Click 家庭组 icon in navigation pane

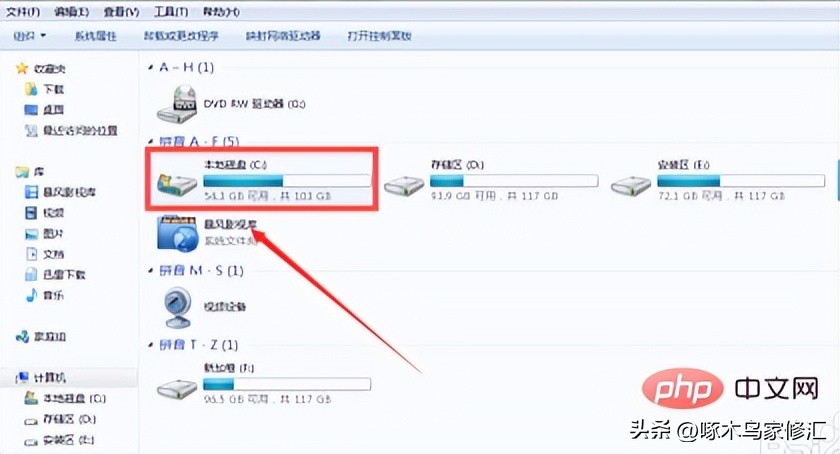click(22, 337)
